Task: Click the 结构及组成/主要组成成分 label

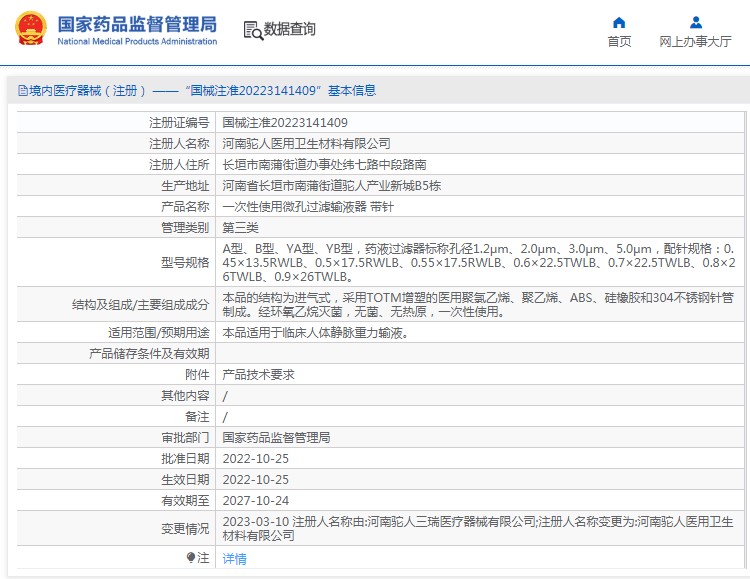Action: pos(141,305)
